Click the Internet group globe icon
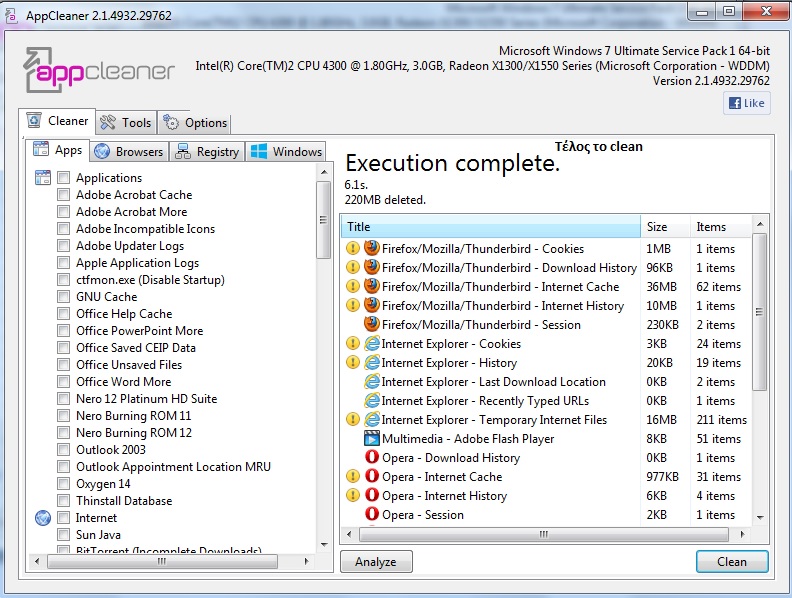Screen dimensions: 792x598 tap(43, 518)
